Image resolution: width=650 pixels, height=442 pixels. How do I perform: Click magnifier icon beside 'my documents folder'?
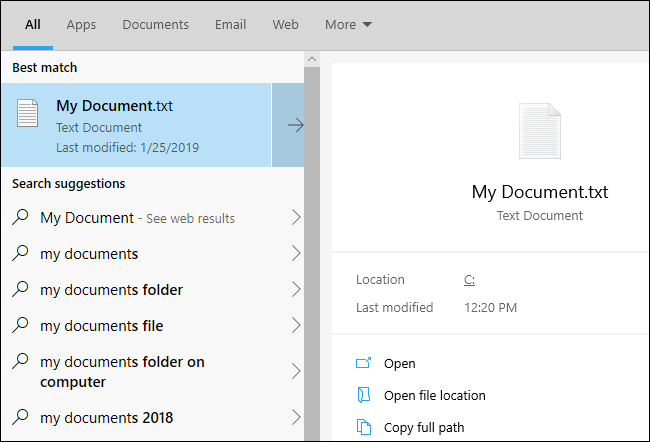(x=20, y=289)
